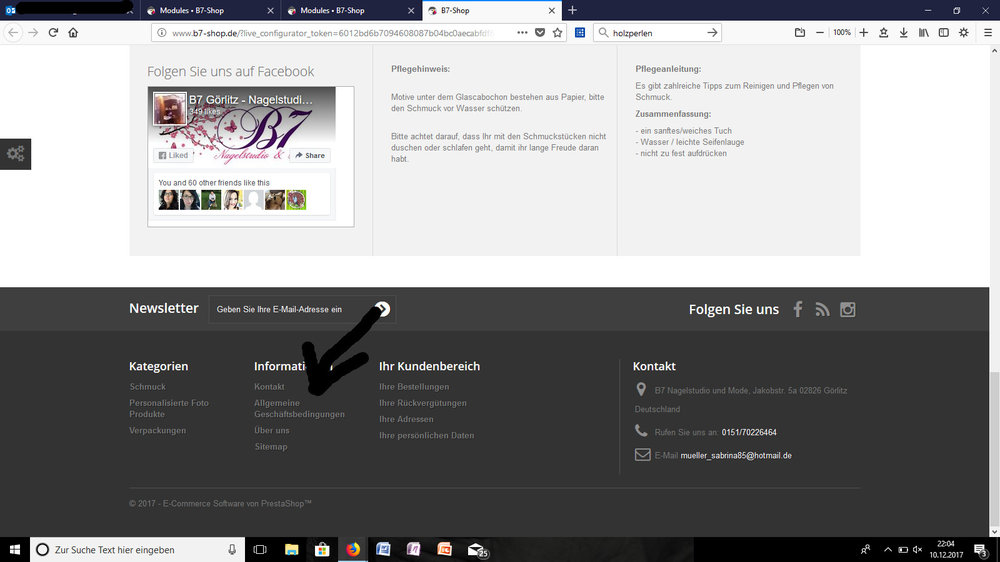Click email mueller_sabrina85@hotmail.de

tap(736, 455)
